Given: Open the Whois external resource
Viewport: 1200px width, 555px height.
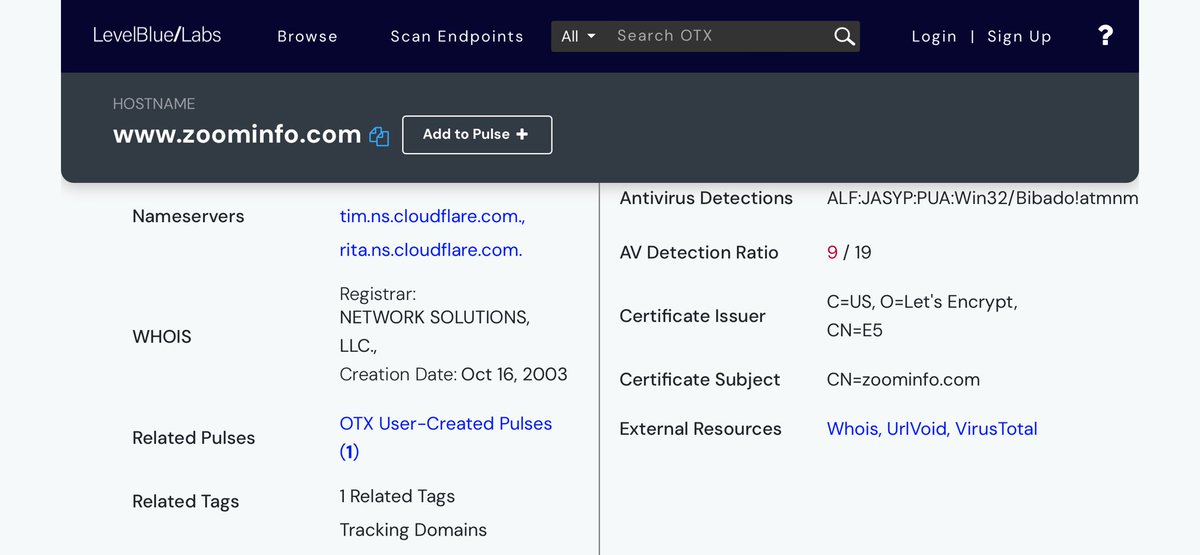Looking at the screenshot, I should (853, 429).
